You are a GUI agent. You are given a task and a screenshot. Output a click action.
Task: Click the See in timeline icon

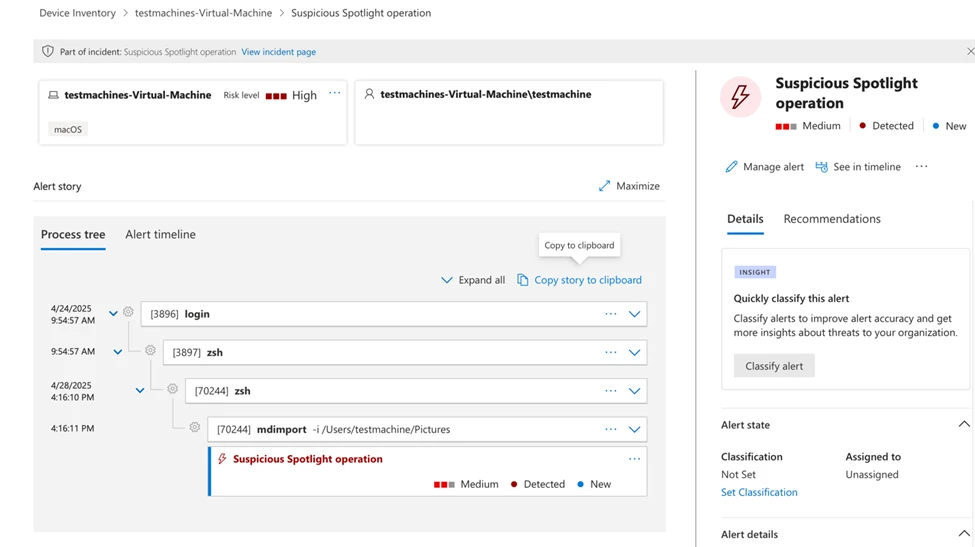pyautogui.click(x=821, y=167)
